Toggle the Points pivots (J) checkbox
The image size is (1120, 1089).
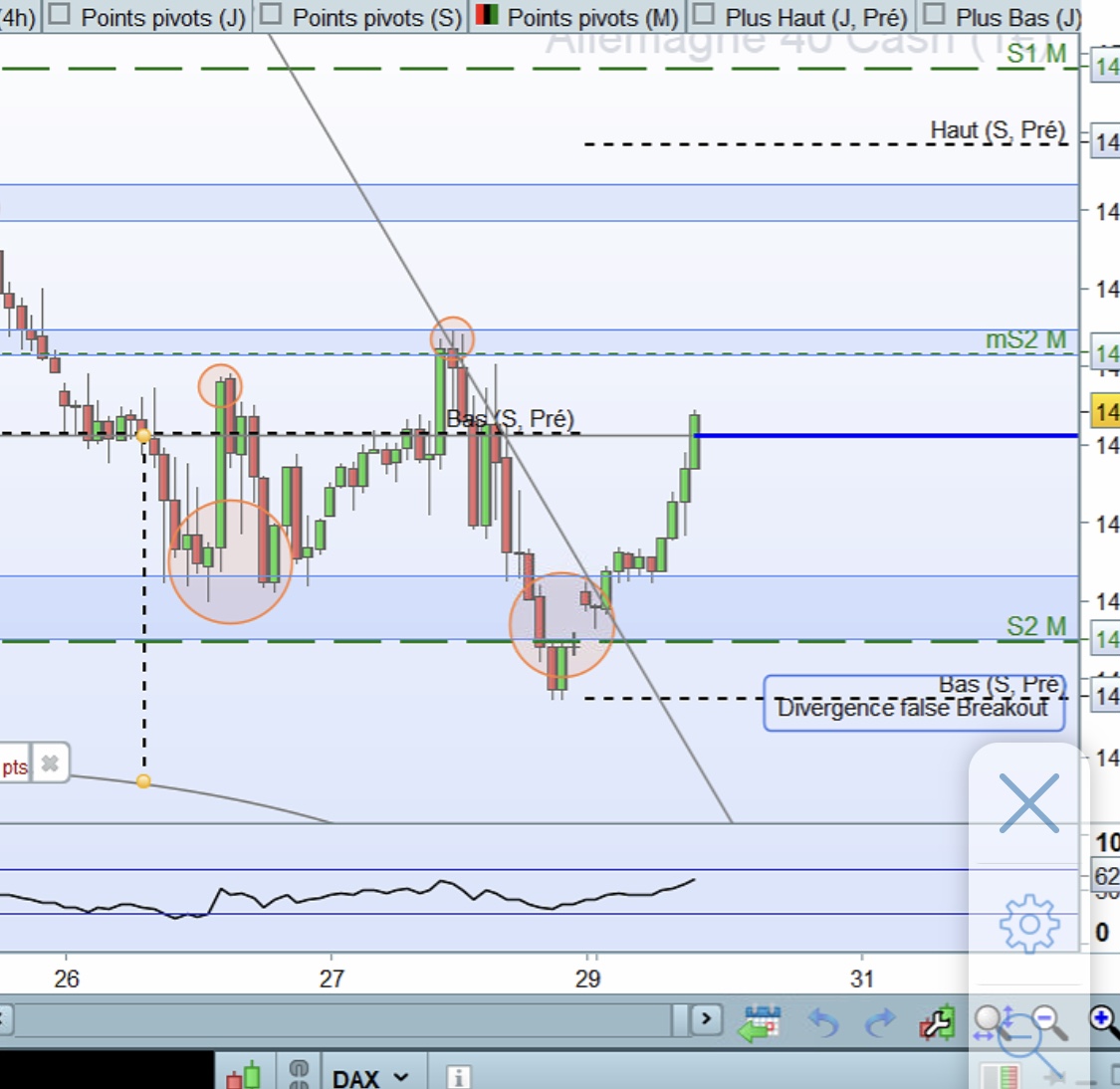pos(60,14)
